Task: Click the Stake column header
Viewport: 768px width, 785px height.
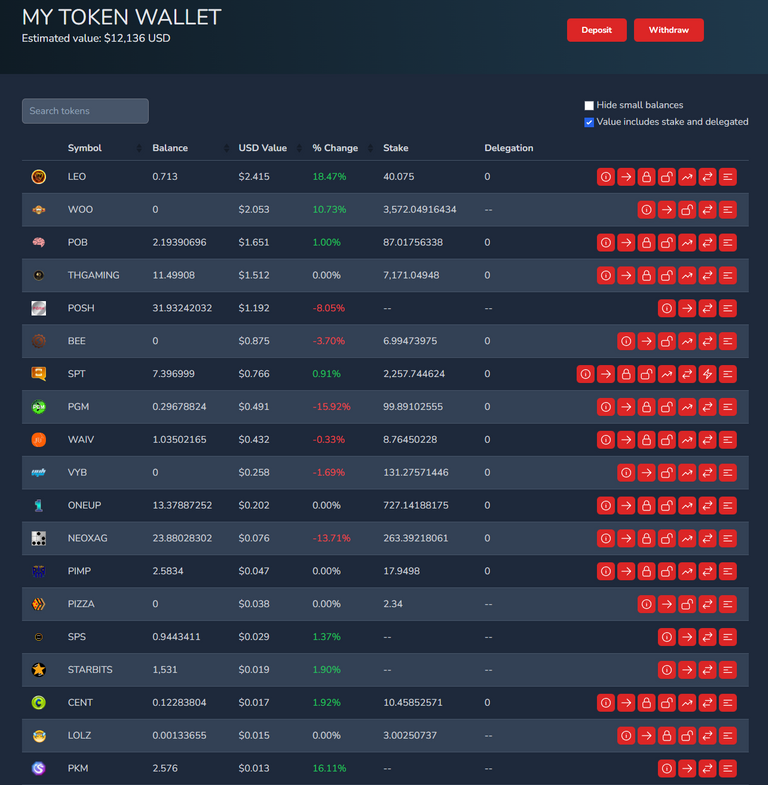Action: pos(396,148)
